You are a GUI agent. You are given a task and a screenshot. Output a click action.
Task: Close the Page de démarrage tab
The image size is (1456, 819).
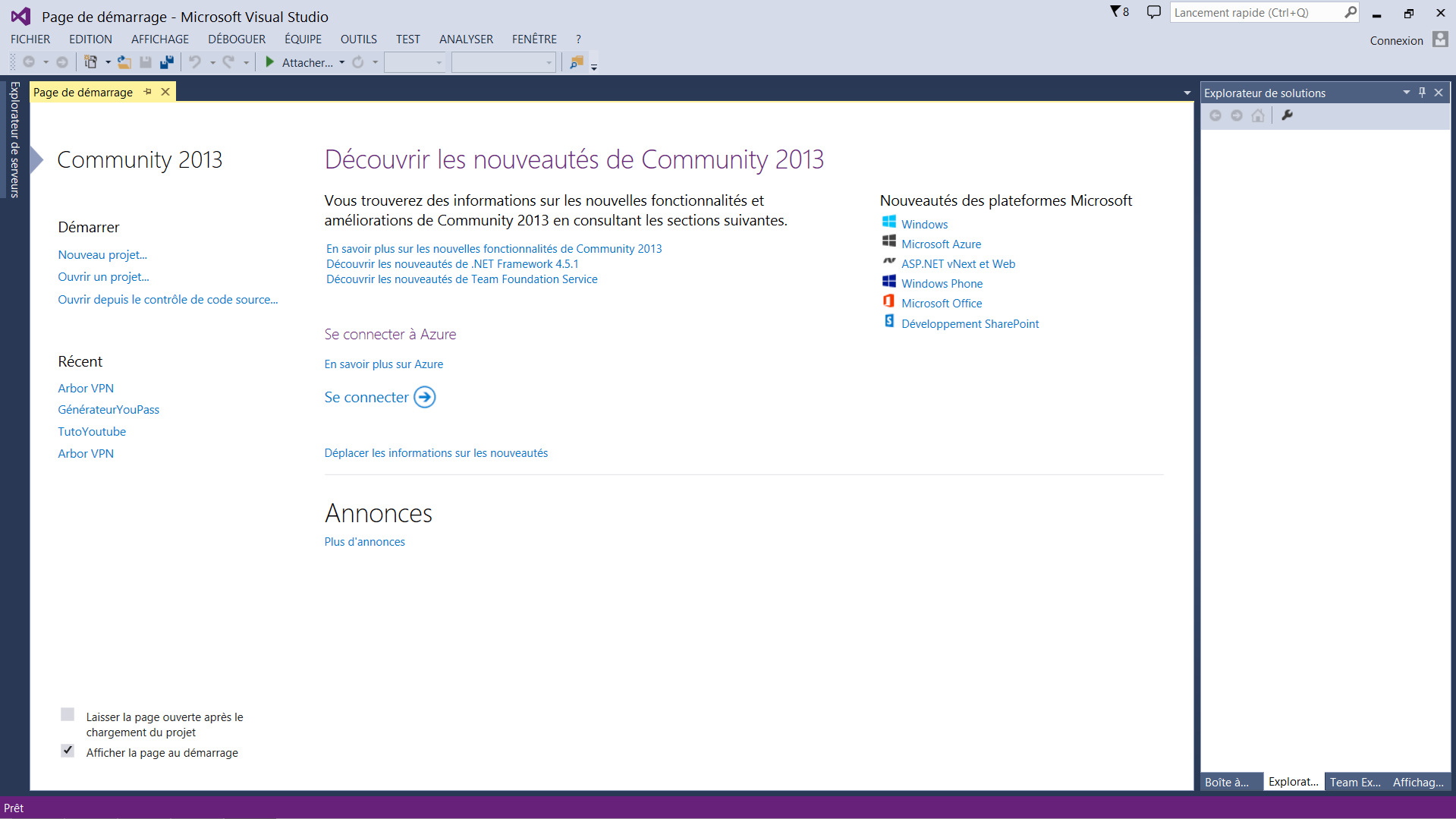pyautogui.click(x=165, y=92)
